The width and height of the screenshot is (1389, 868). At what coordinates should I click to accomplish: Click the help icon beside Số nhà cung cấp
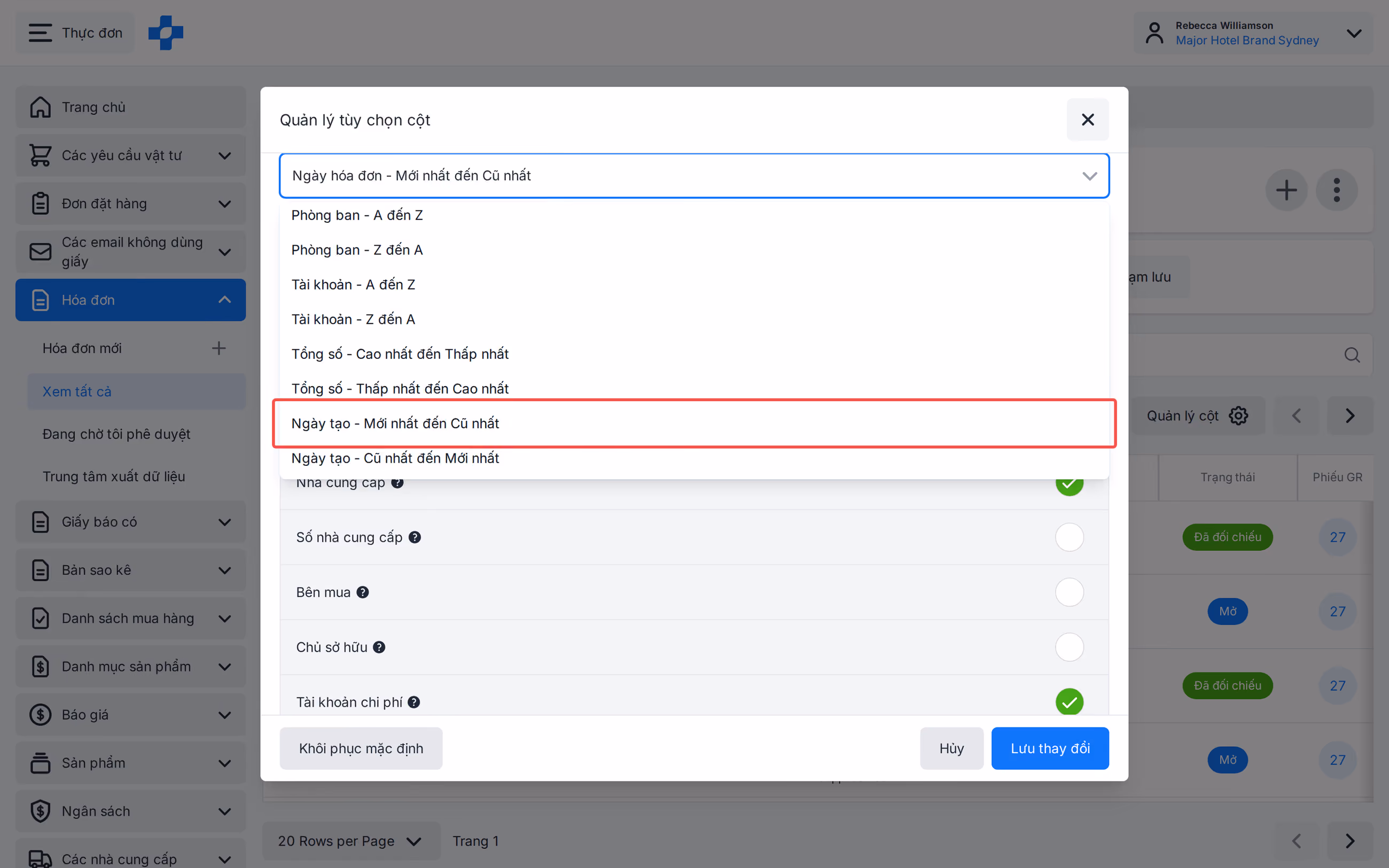pos(415,537)
